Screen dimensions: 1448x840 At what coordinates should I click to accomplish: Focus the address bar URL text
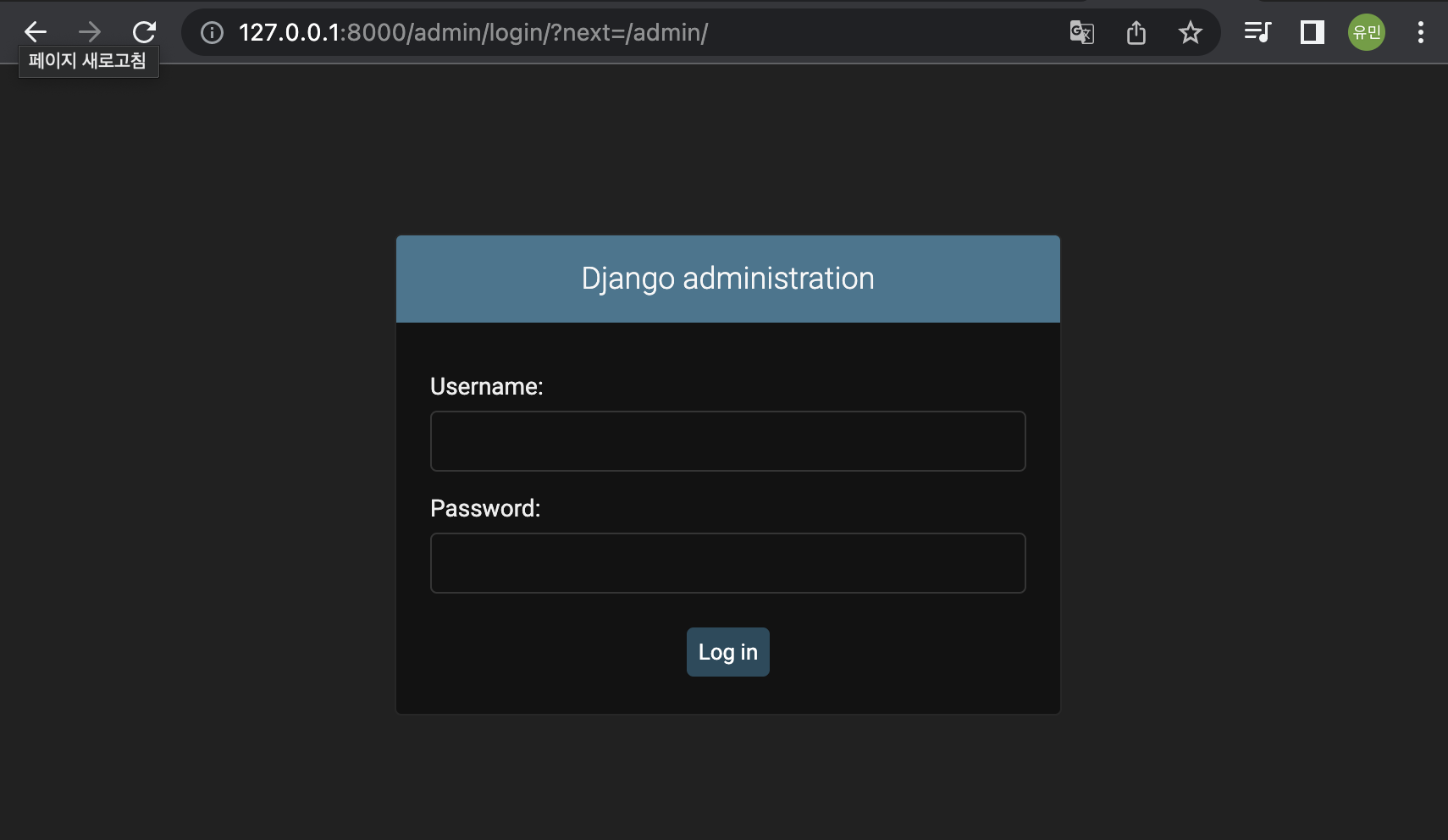point(473,32)
